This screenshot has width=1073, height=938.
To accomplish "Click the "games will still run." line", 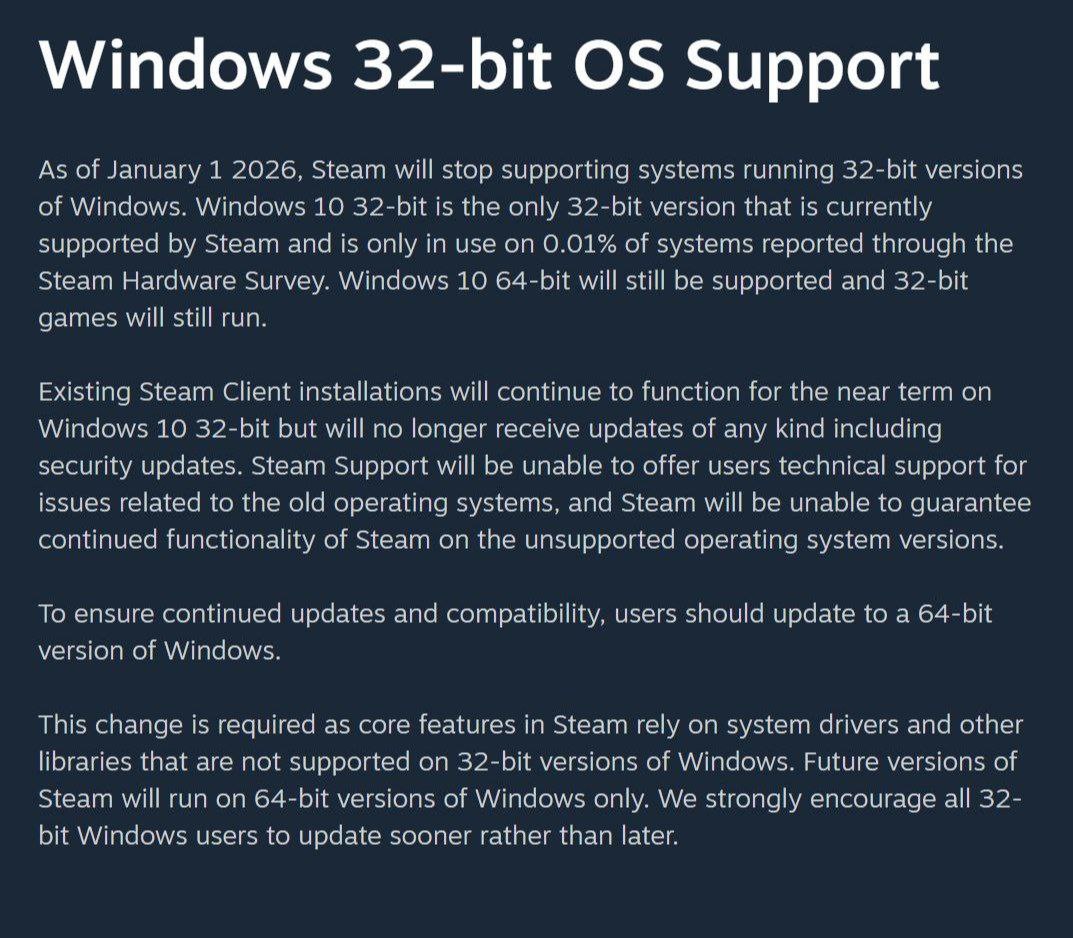I will tap(153, 319).
